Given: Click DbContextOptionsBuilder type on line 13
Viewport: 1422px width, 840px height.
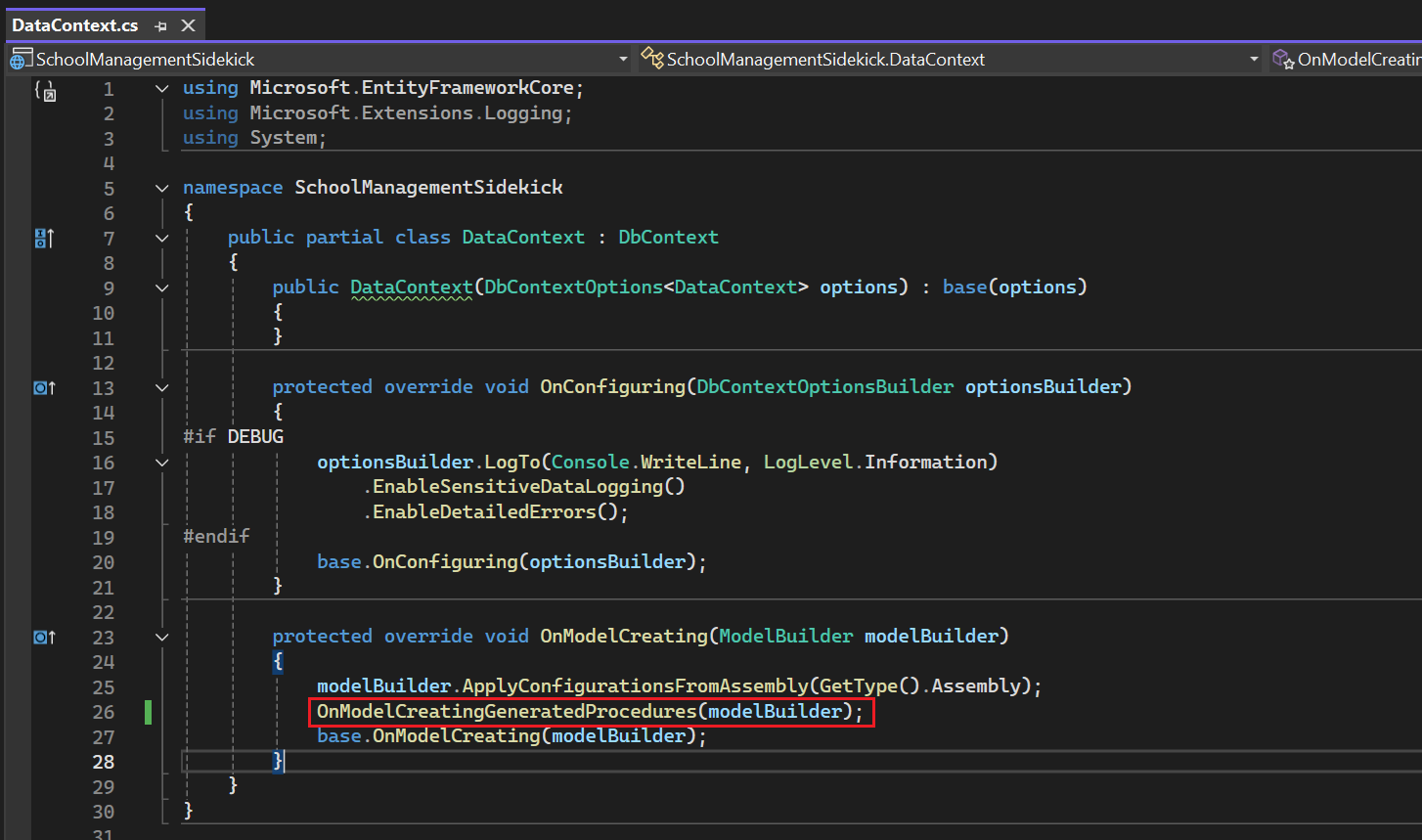Looking at the screenshot, I should (825, 387).
